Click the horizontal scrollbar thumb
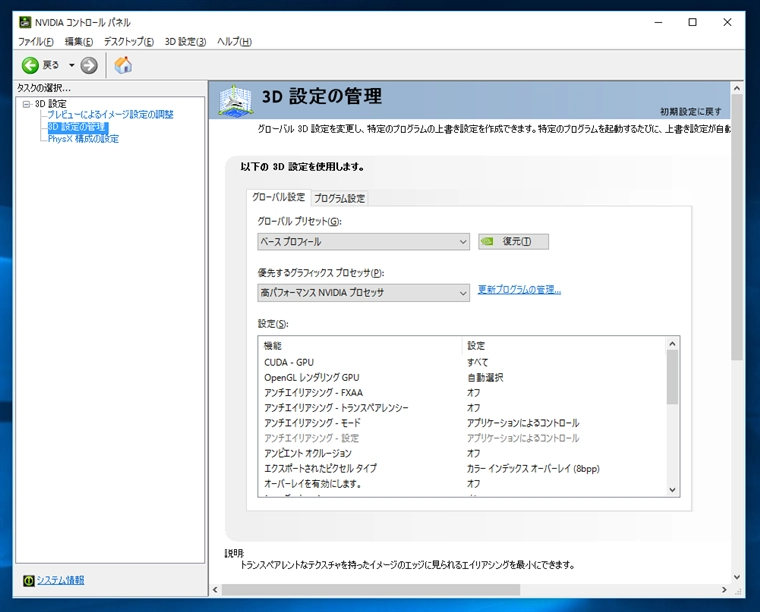Image resolution: width=760 pixels, height=612 pixels. coord(371,590)
